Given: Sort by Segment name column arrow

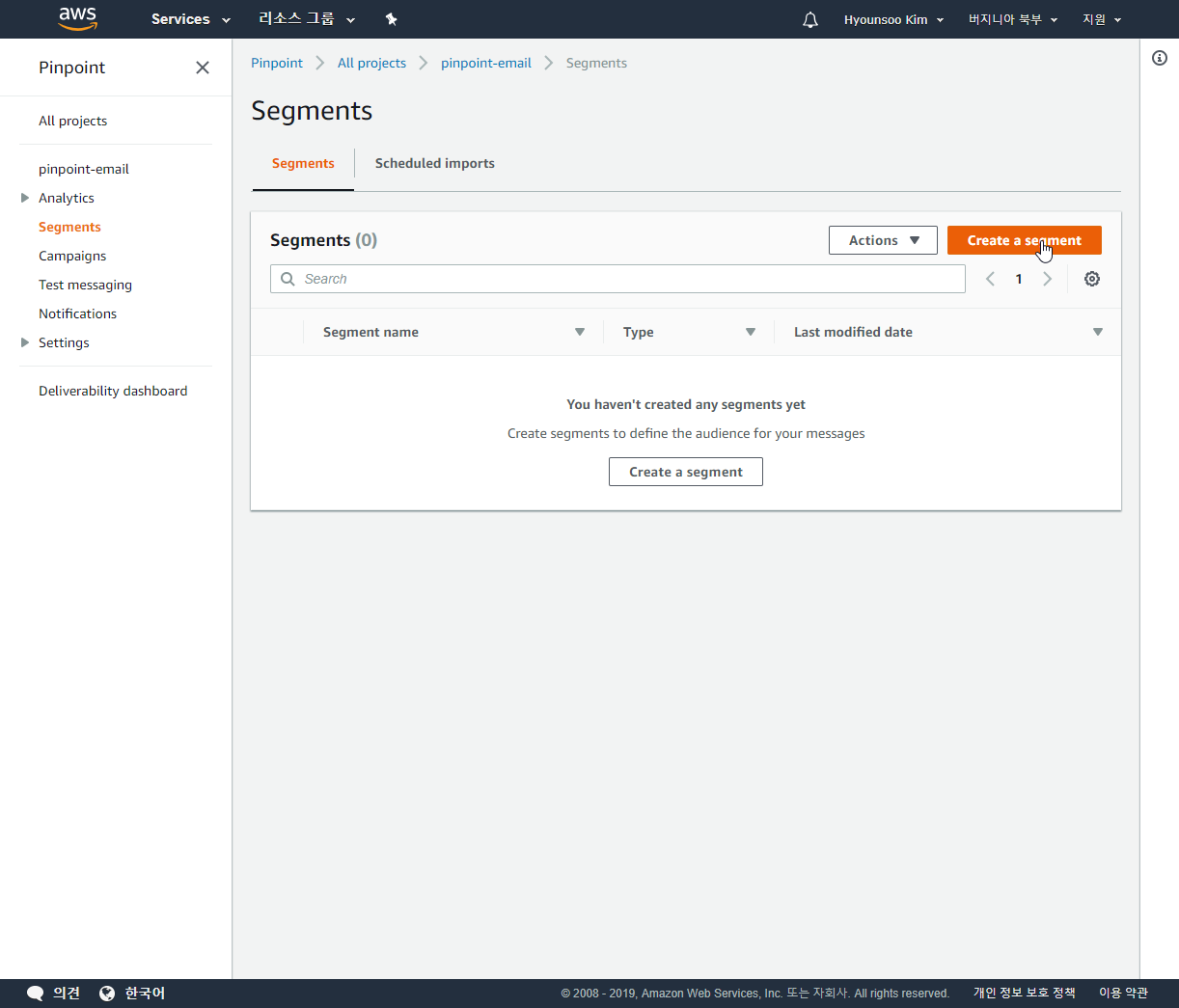Looking at the screenshot, I should click(x=580, y=332).
